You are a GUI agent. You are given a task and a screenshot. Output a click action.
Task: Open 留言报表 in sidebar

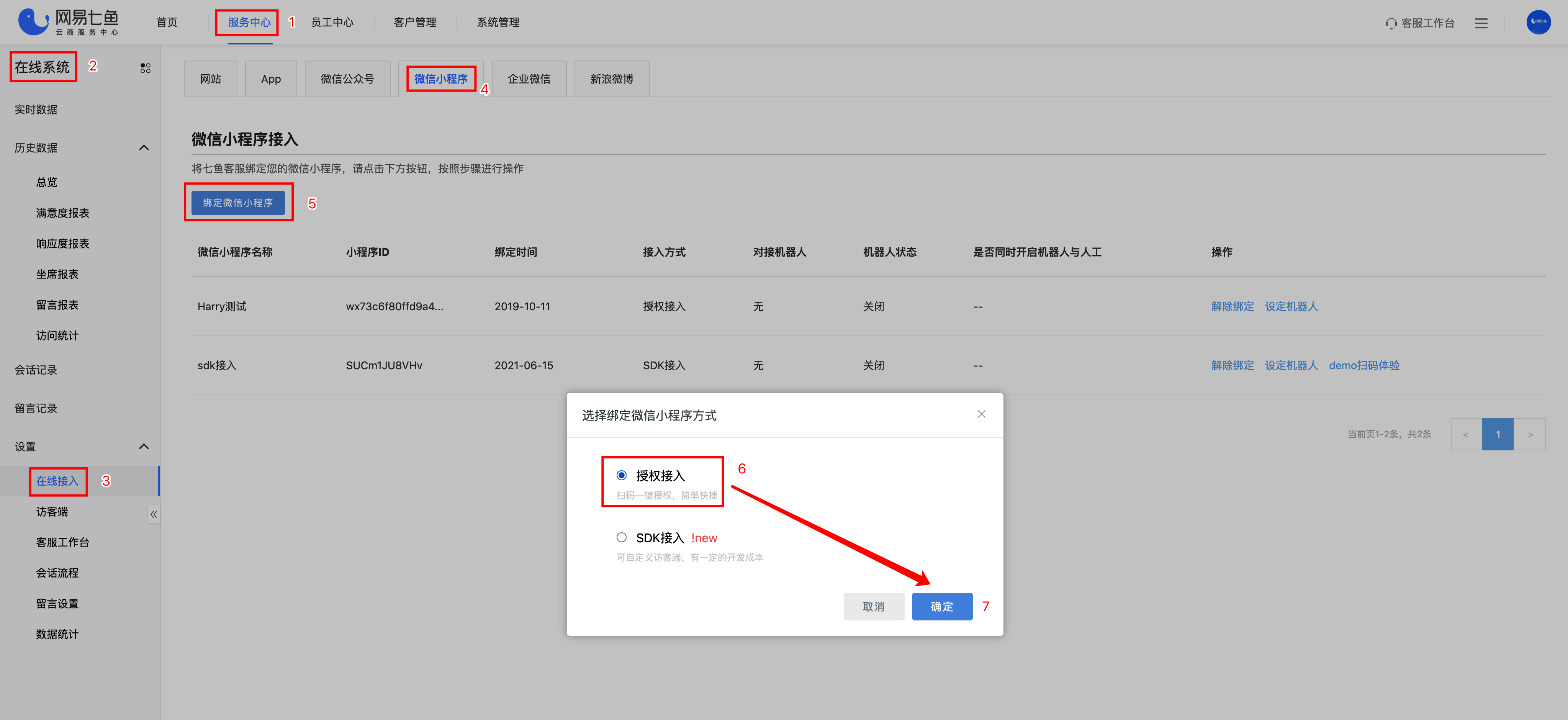click(57, 305)
